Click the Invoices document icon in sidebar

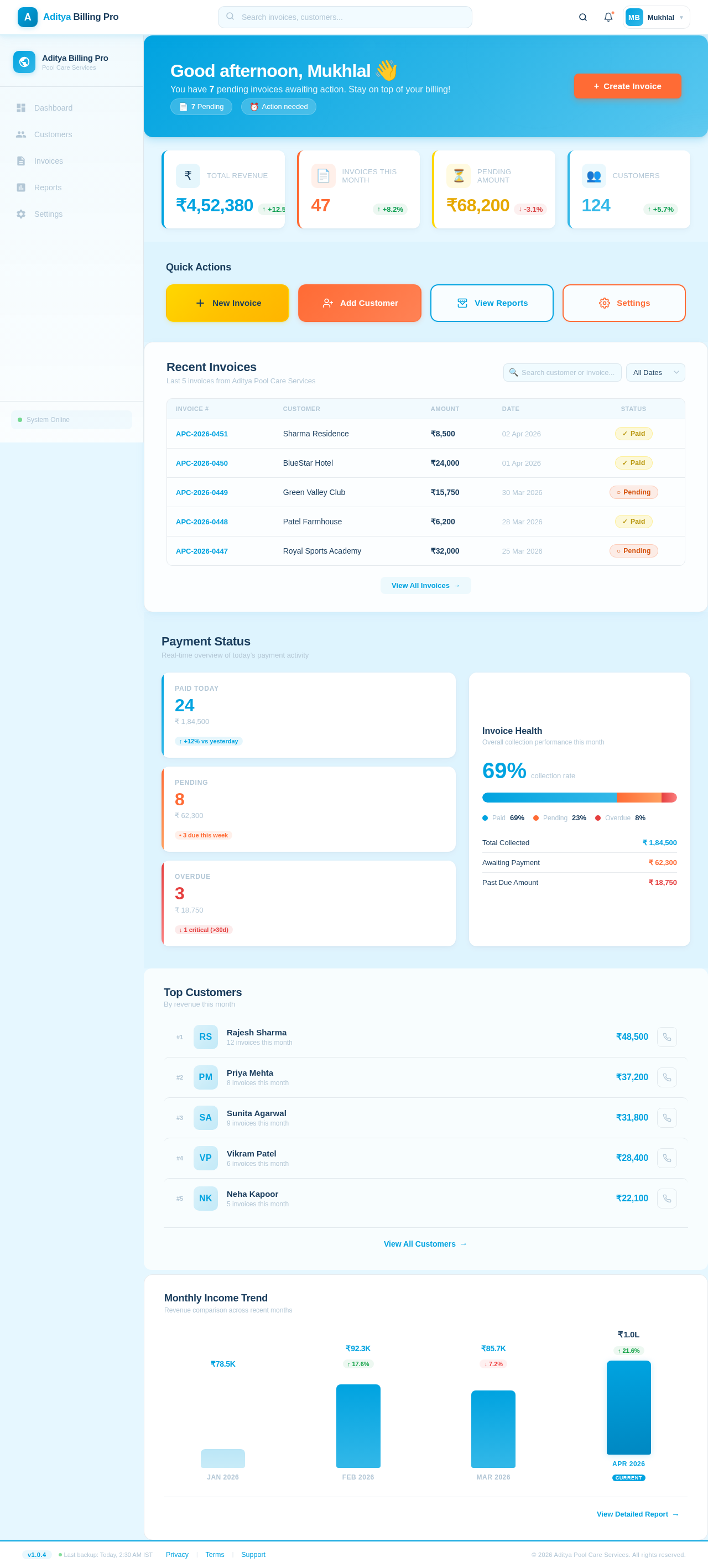pyautogui.click(x=22, y=162)
